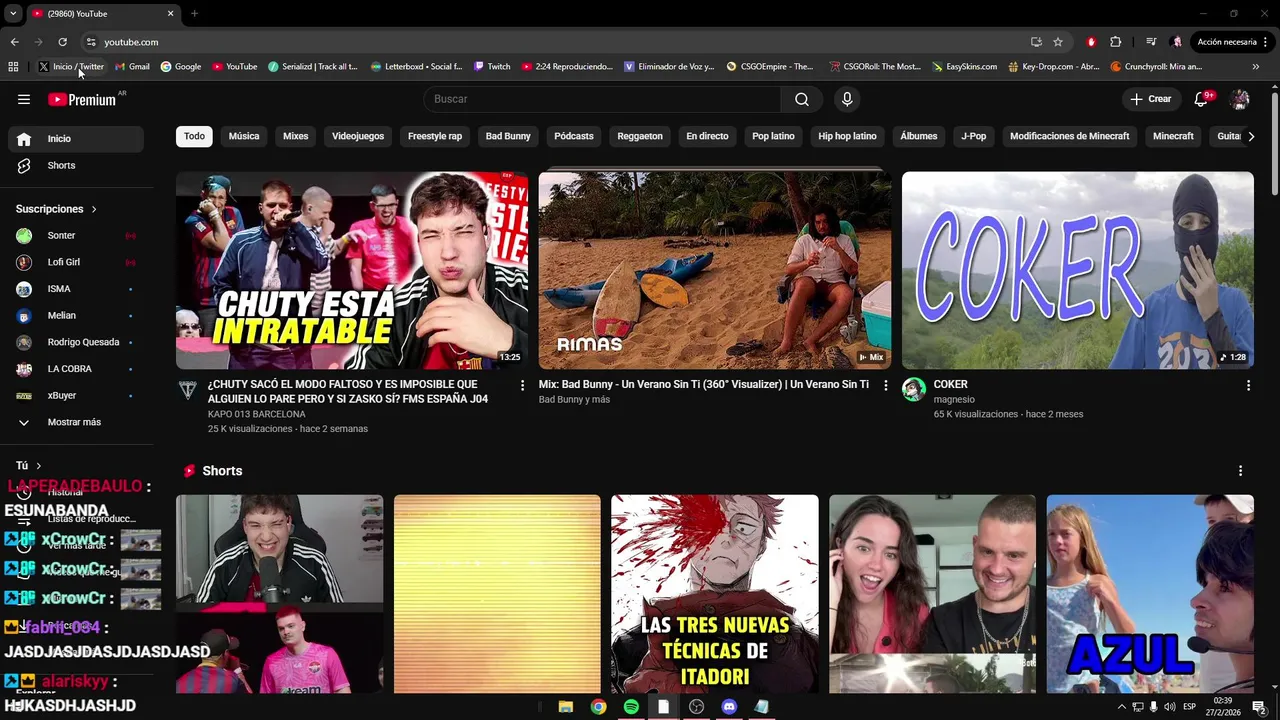This screenshot has height=720, width=1280.
Task: Open the Letterboxd bookmark
Action: [416, 67]
